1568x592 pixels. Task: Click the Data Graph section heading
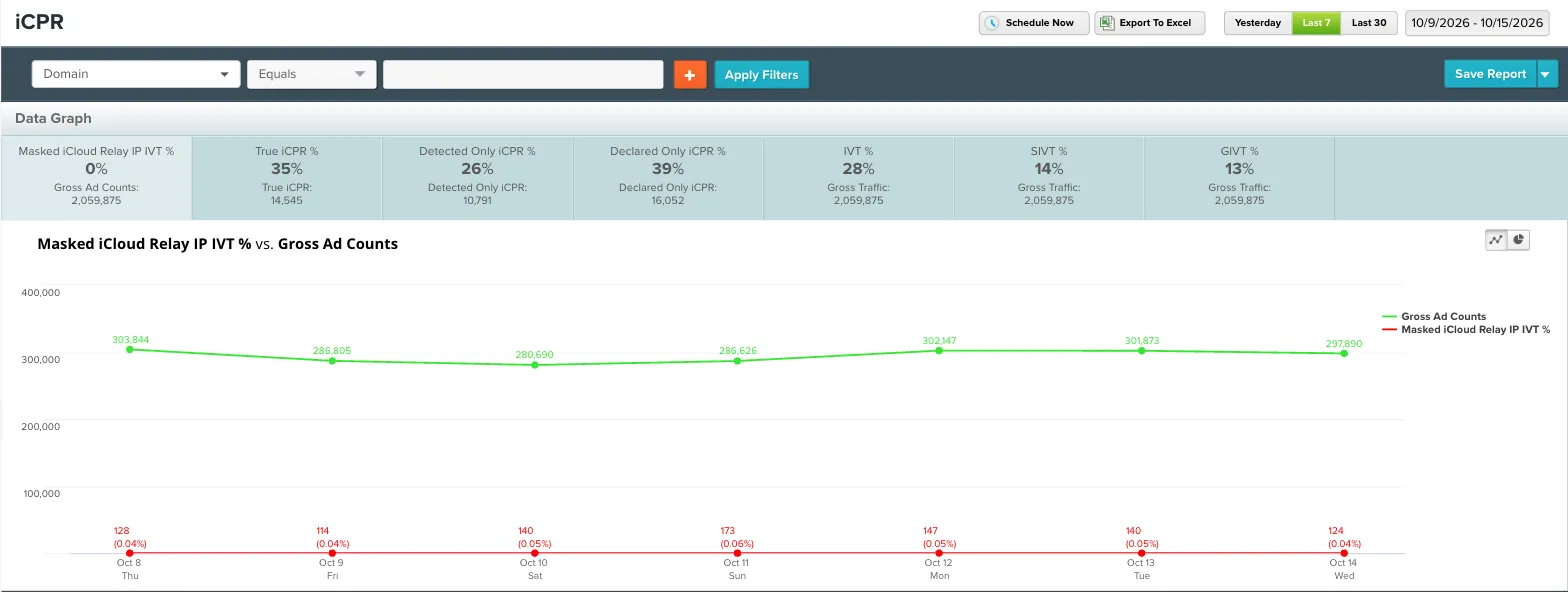click(x=53, y=118)
